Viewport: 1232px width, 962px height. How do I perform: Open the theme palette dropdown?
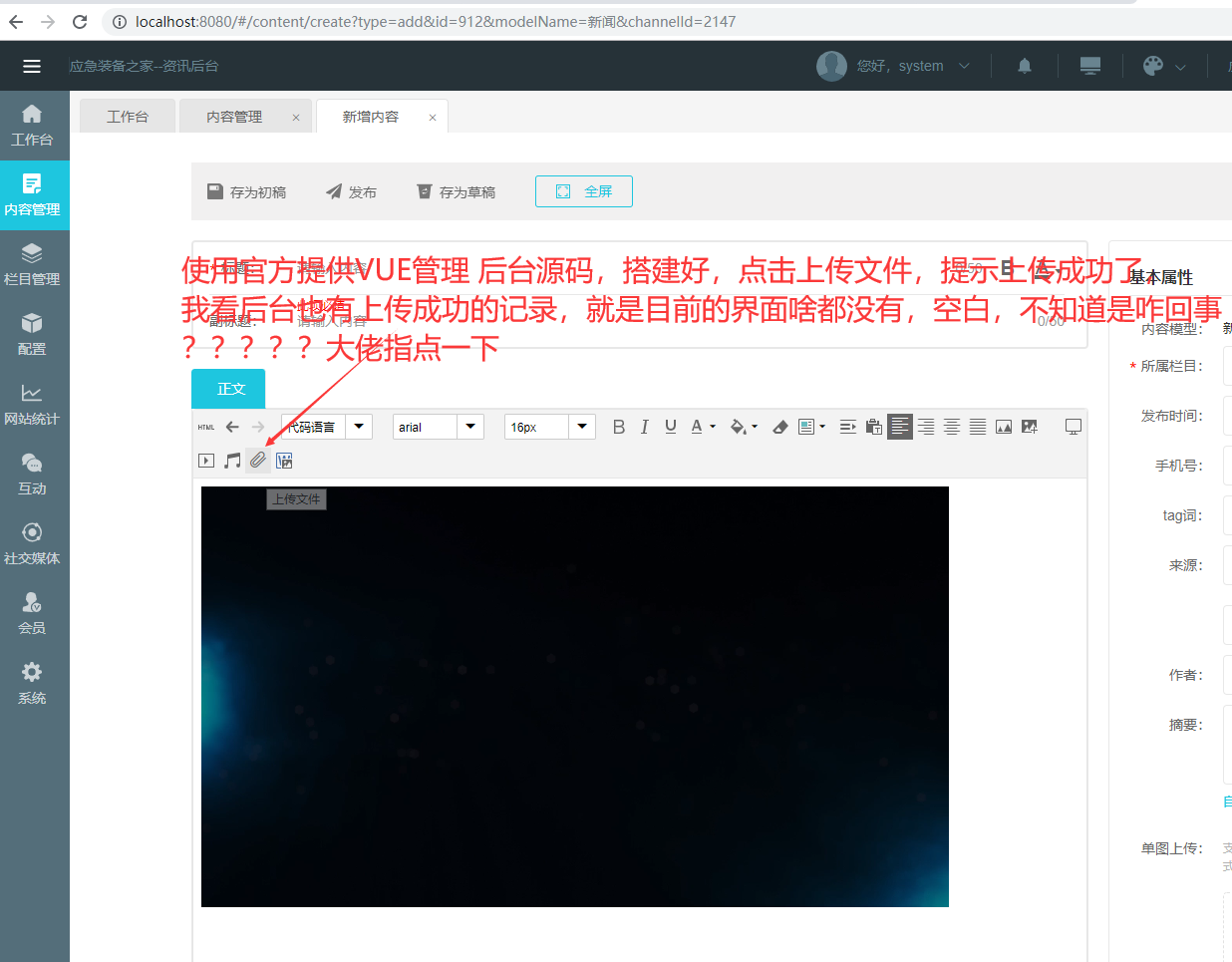[1164, 66]
